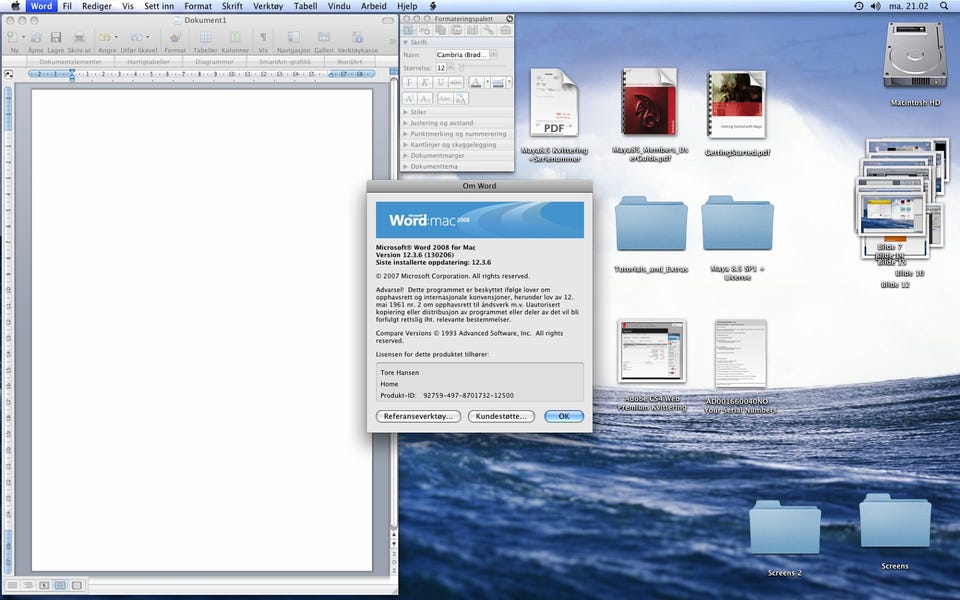Click the Skriv ut printer icon
Image resolution: width=960 pixels, height=600 pixels.
click(x=80, y=37)
